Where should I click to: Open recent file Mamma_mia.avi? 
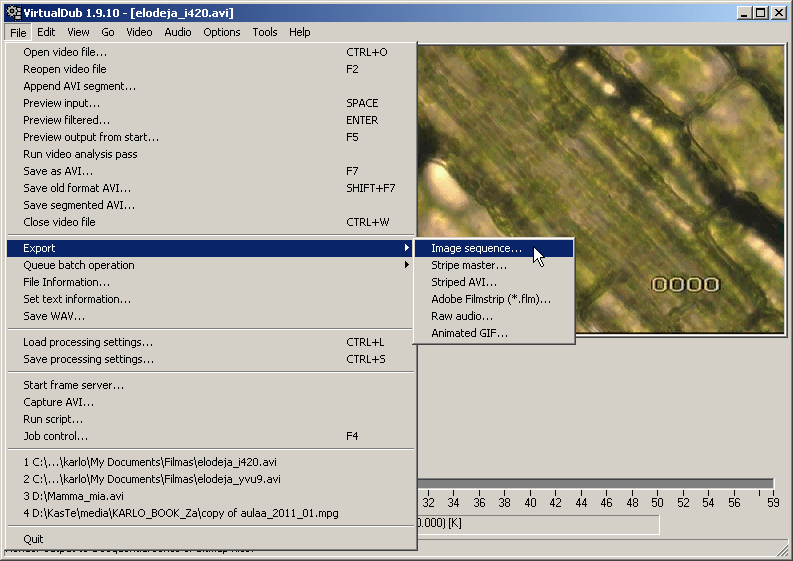(x=211, y=496)
